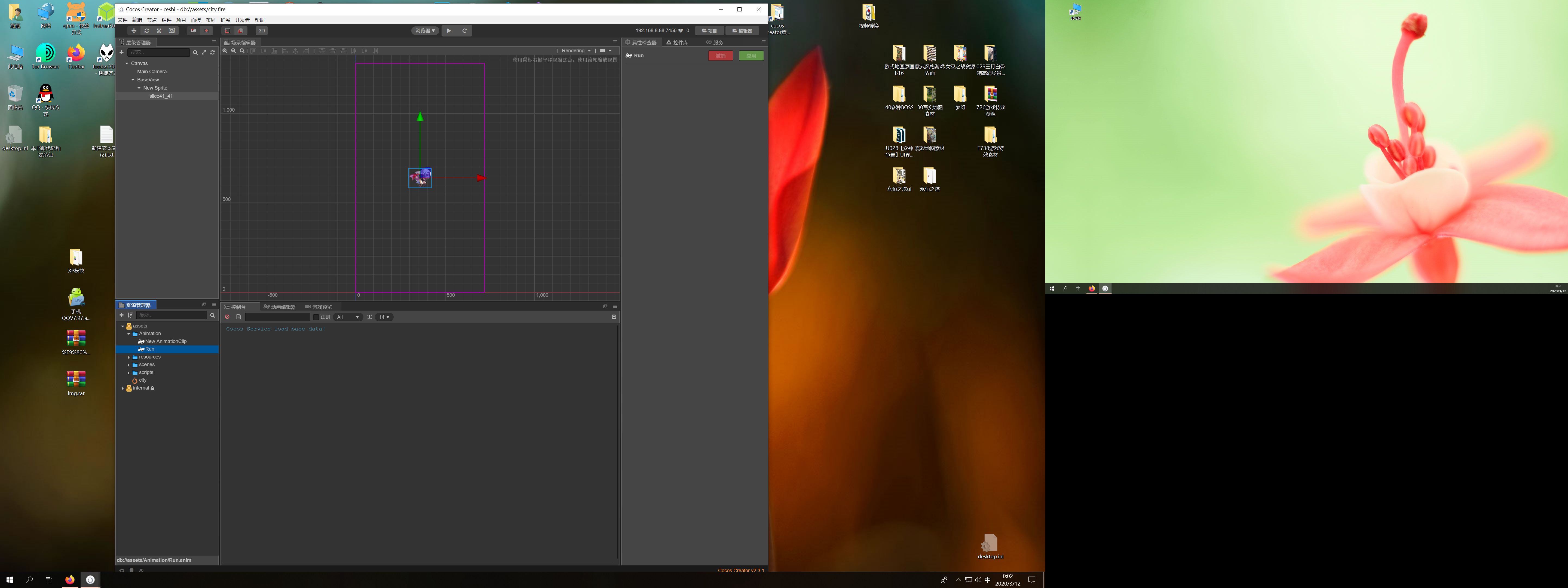Zoom in the scene editor

225,51
